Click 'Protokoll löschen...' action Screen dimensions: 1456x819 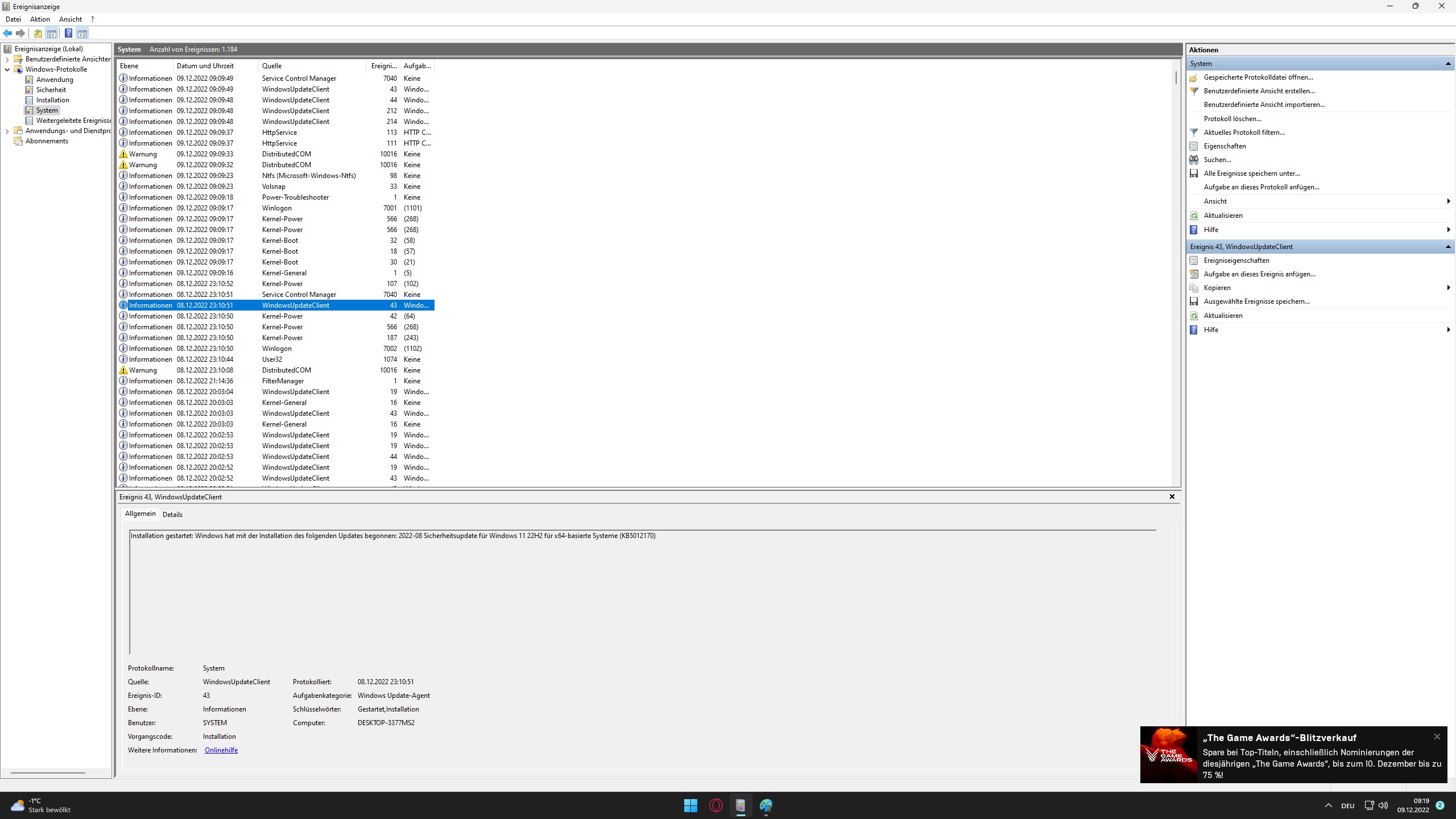(1232, 119)
